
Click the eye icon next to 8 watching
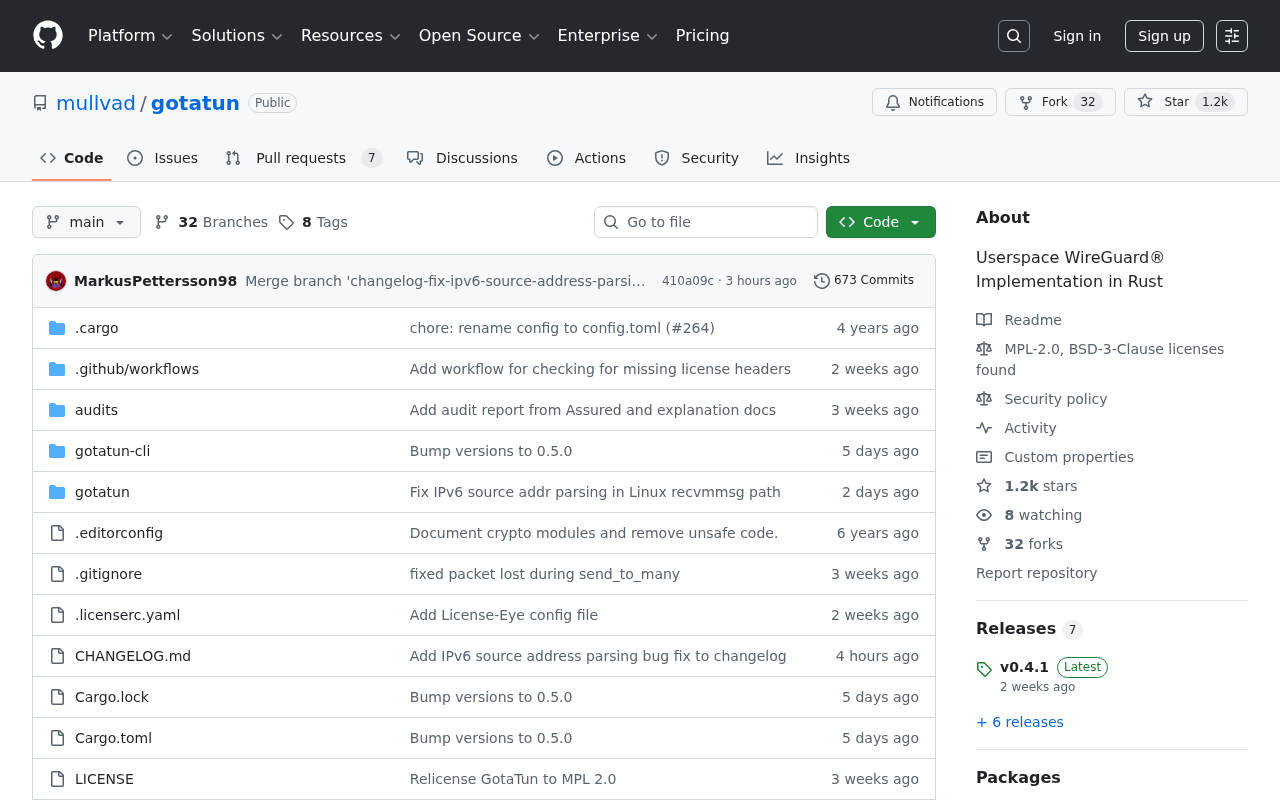pyautogui.click(x=983, y=514)
